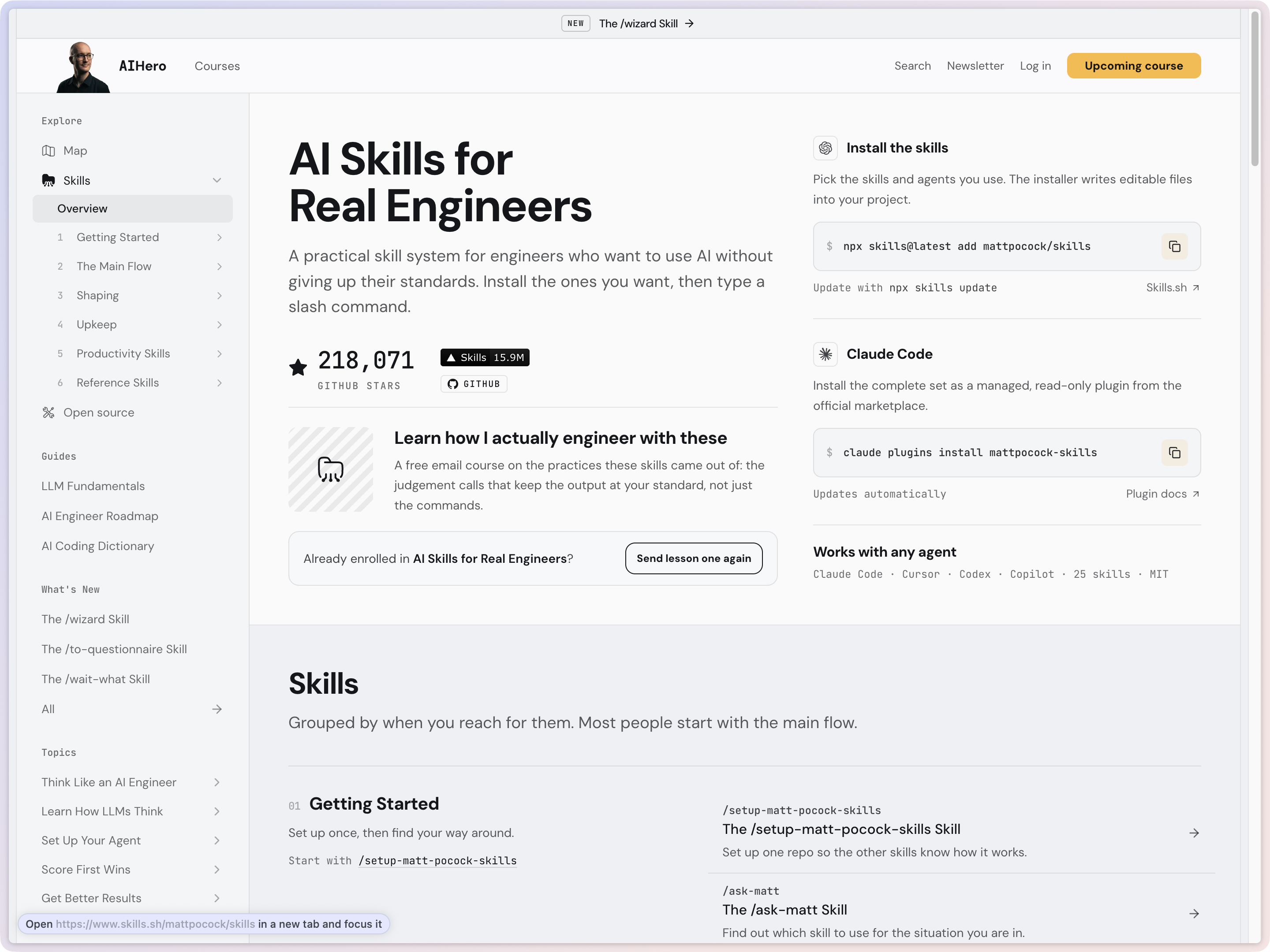This screenshot has width=1270, height=952.
Task: Collapse the Skills section in the sidebar
Action: coord(217,181)
